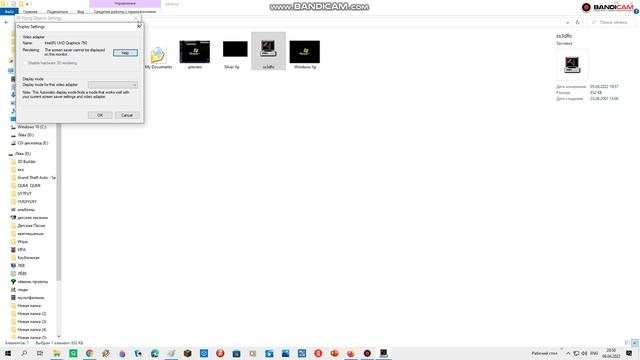Select the My Documents folder icon
This screenshot has height=360, width=640.
158,57
